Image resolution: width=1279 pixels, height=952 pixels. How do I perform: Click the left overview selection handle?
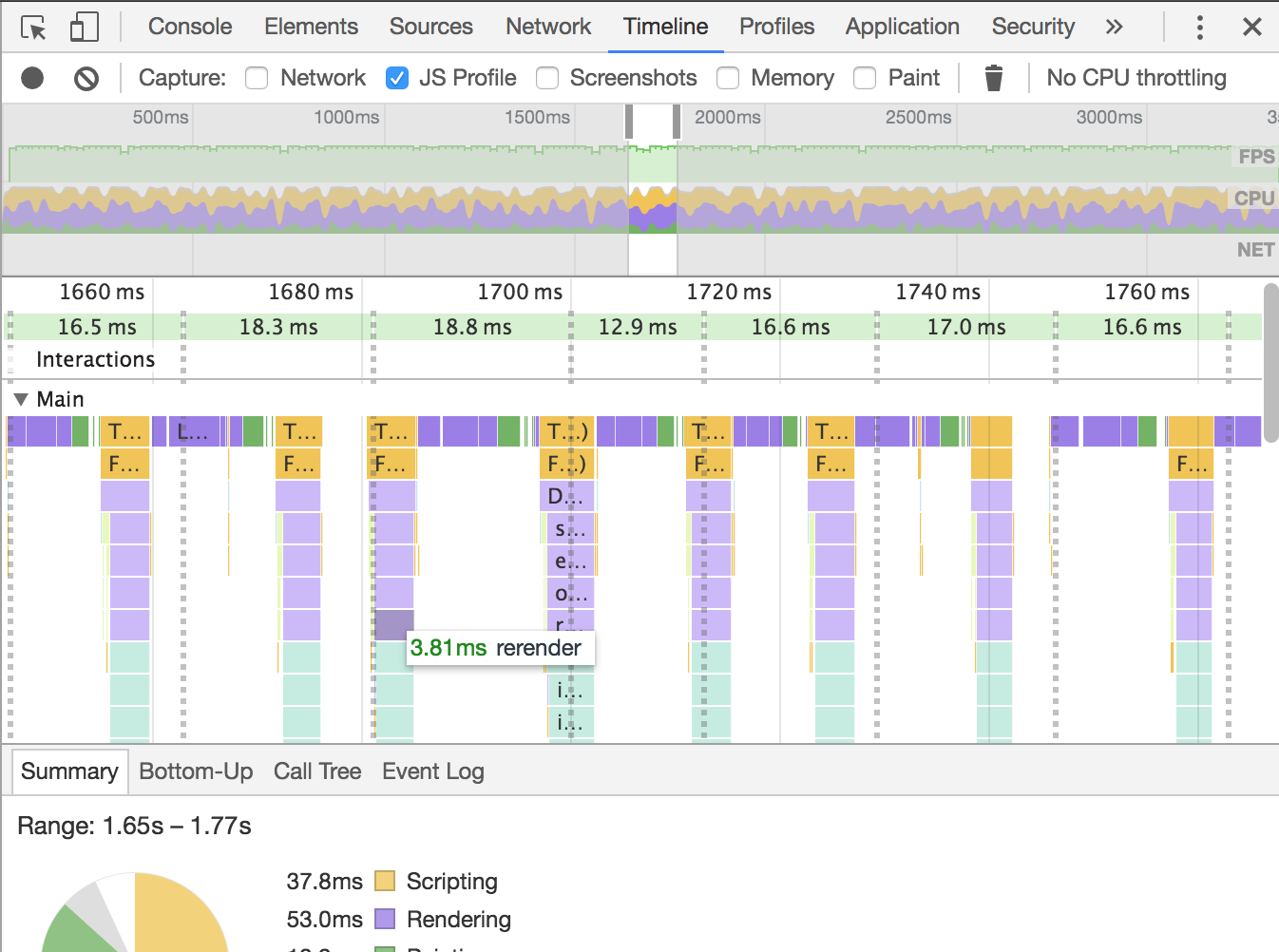[x=629, y=122]
